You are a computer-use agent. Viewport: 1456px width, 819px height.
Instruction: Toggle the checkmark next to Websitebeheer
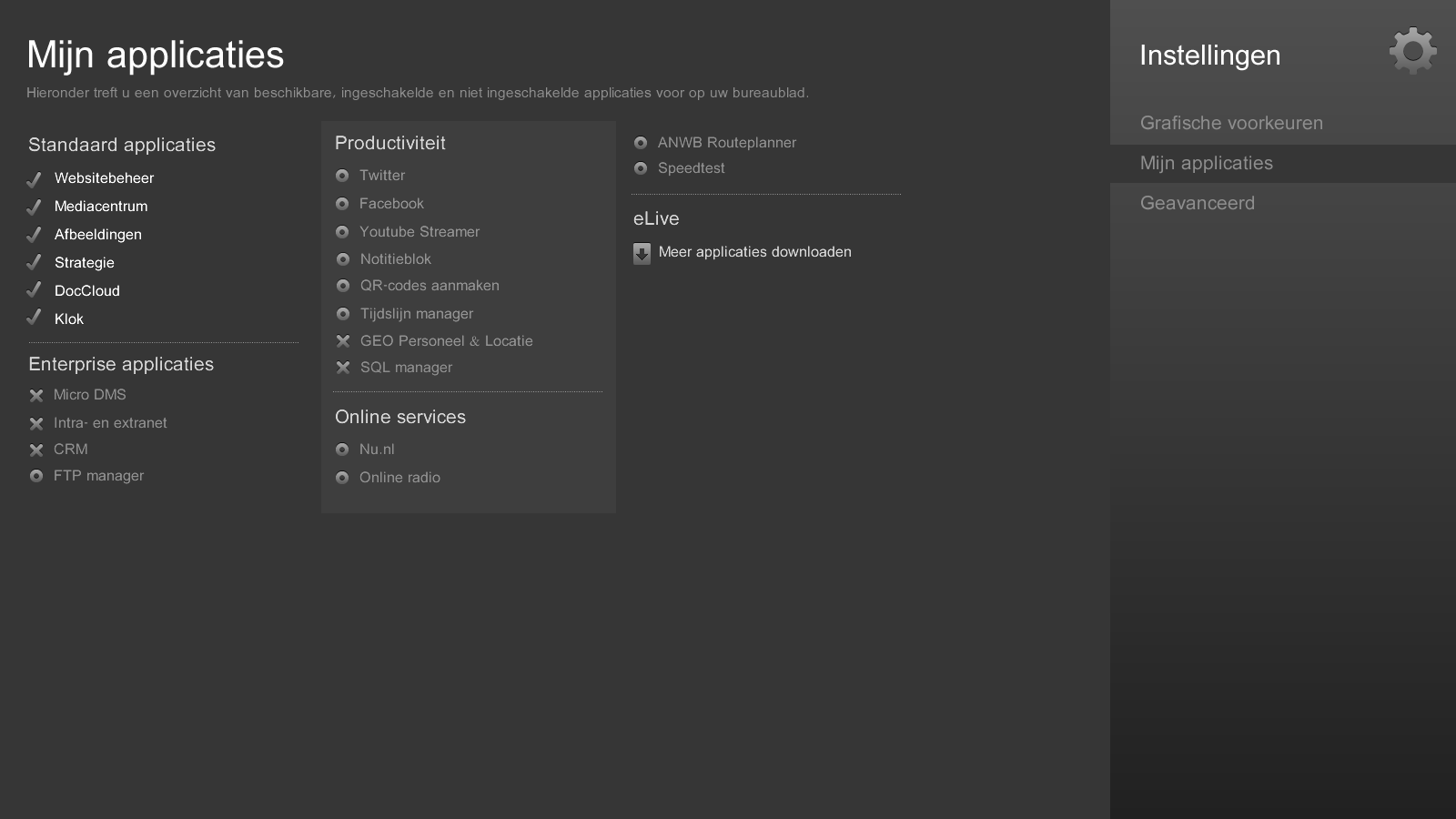(x=34, y=178)
